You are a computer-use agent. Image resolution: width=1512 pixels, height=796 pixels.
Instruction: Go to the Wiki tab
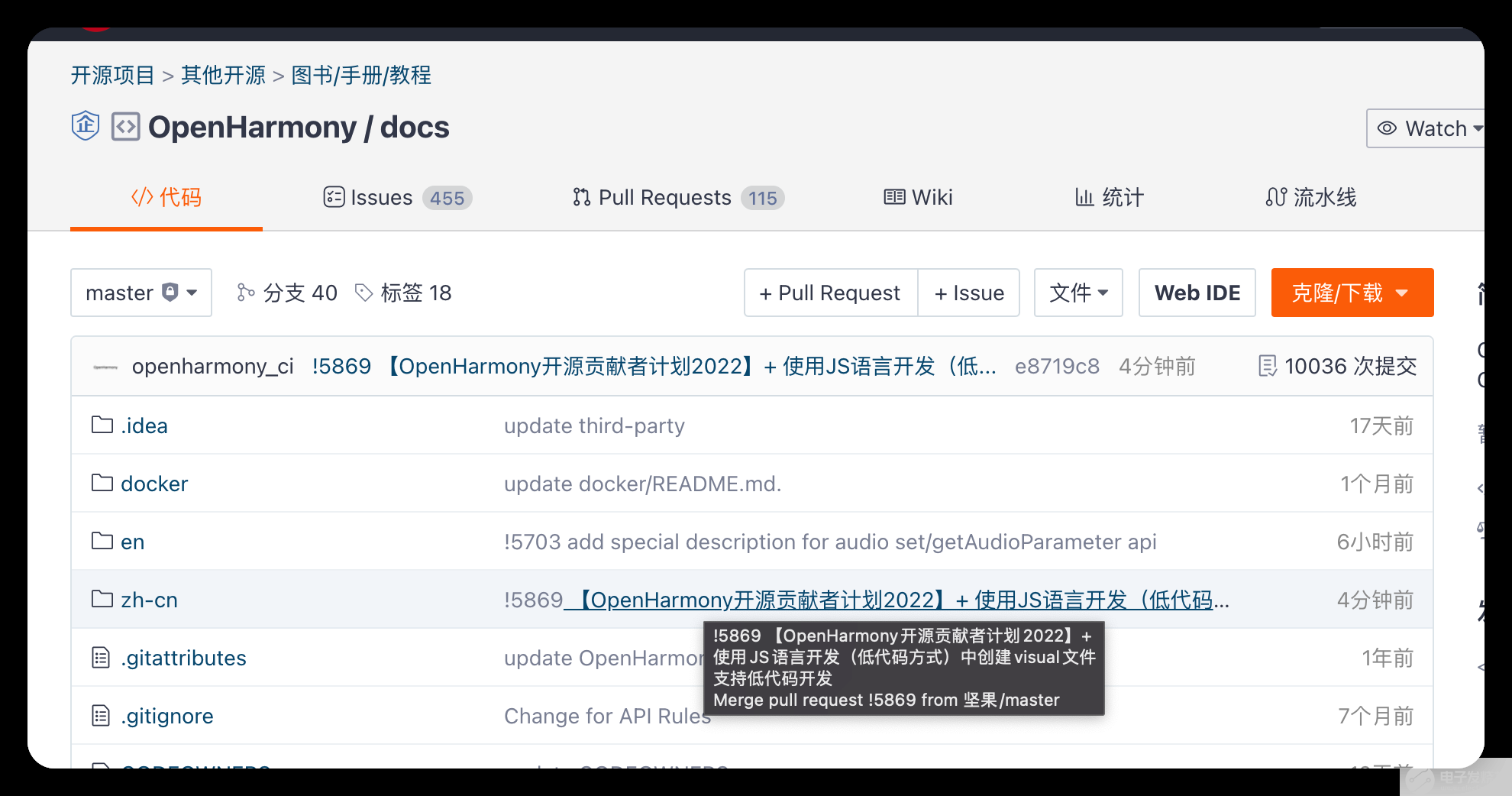(919, 198)
